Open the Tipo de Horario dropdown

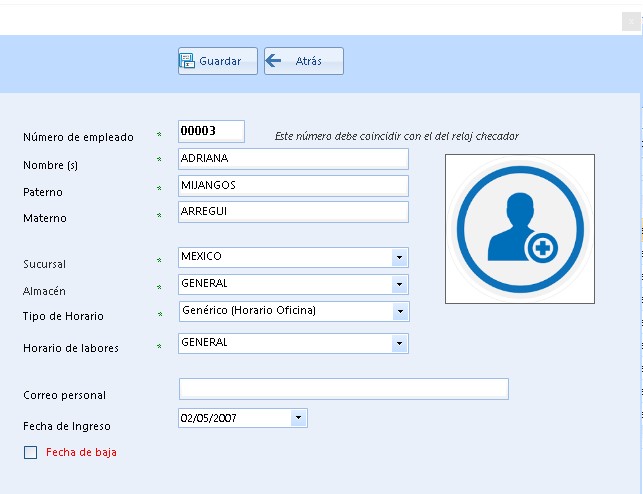tap(400, 312)
